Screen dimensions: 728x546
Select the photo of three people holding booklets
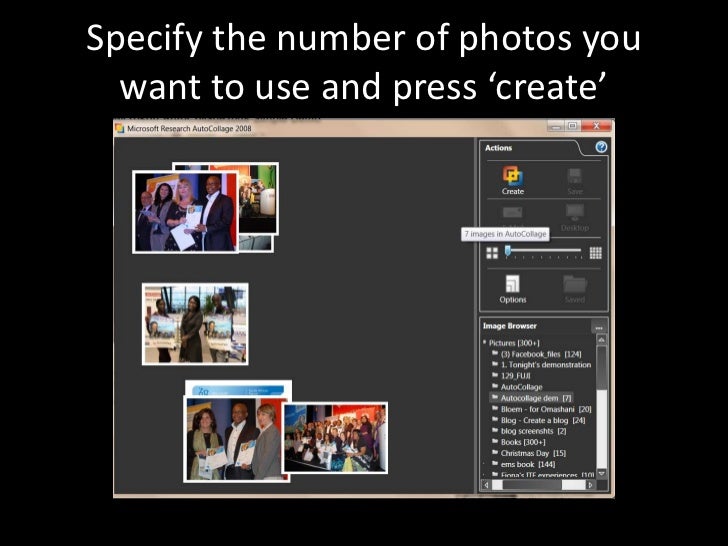(x=236, y=439)
